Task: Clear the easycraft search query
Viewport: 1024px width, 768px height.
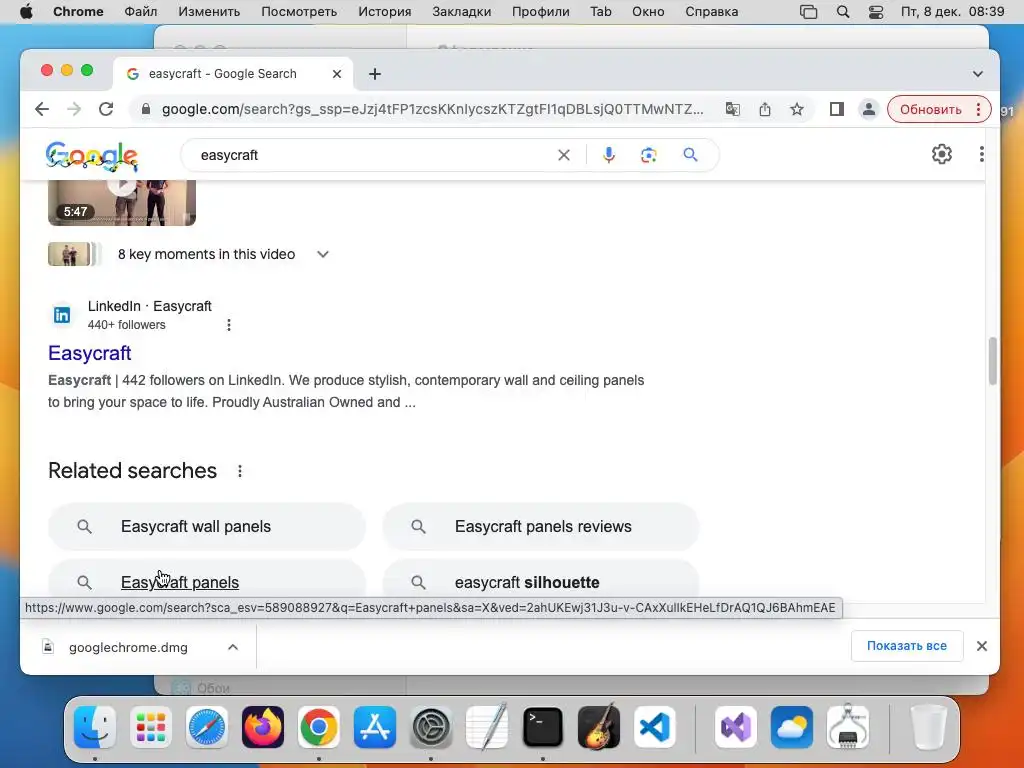Action: (564, 155)
